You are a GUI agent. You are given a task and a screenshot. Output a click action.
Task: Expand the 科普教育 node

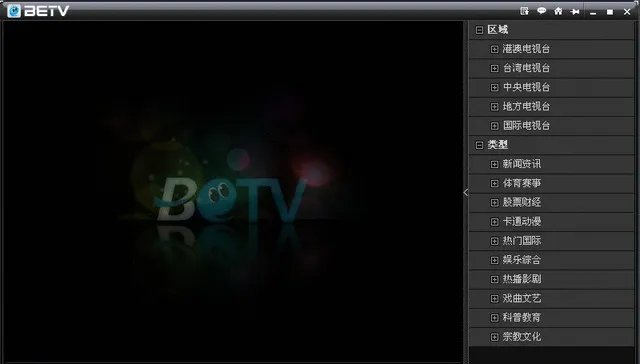[494, 318]
